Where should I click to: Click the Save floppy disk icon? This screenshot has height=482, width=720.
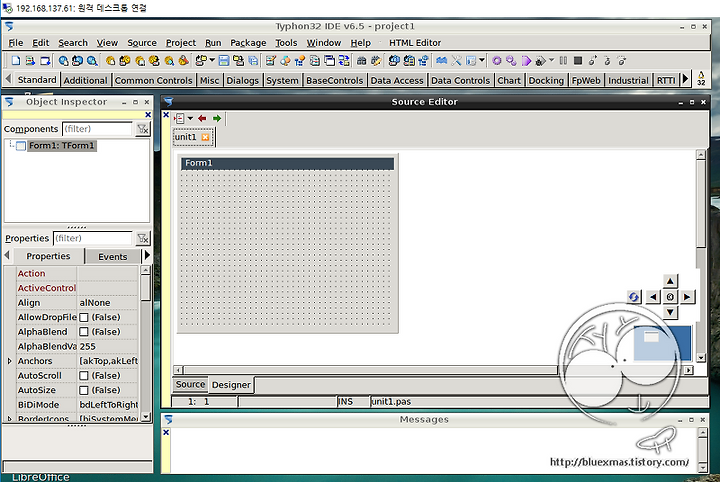[x=224, y=61]
